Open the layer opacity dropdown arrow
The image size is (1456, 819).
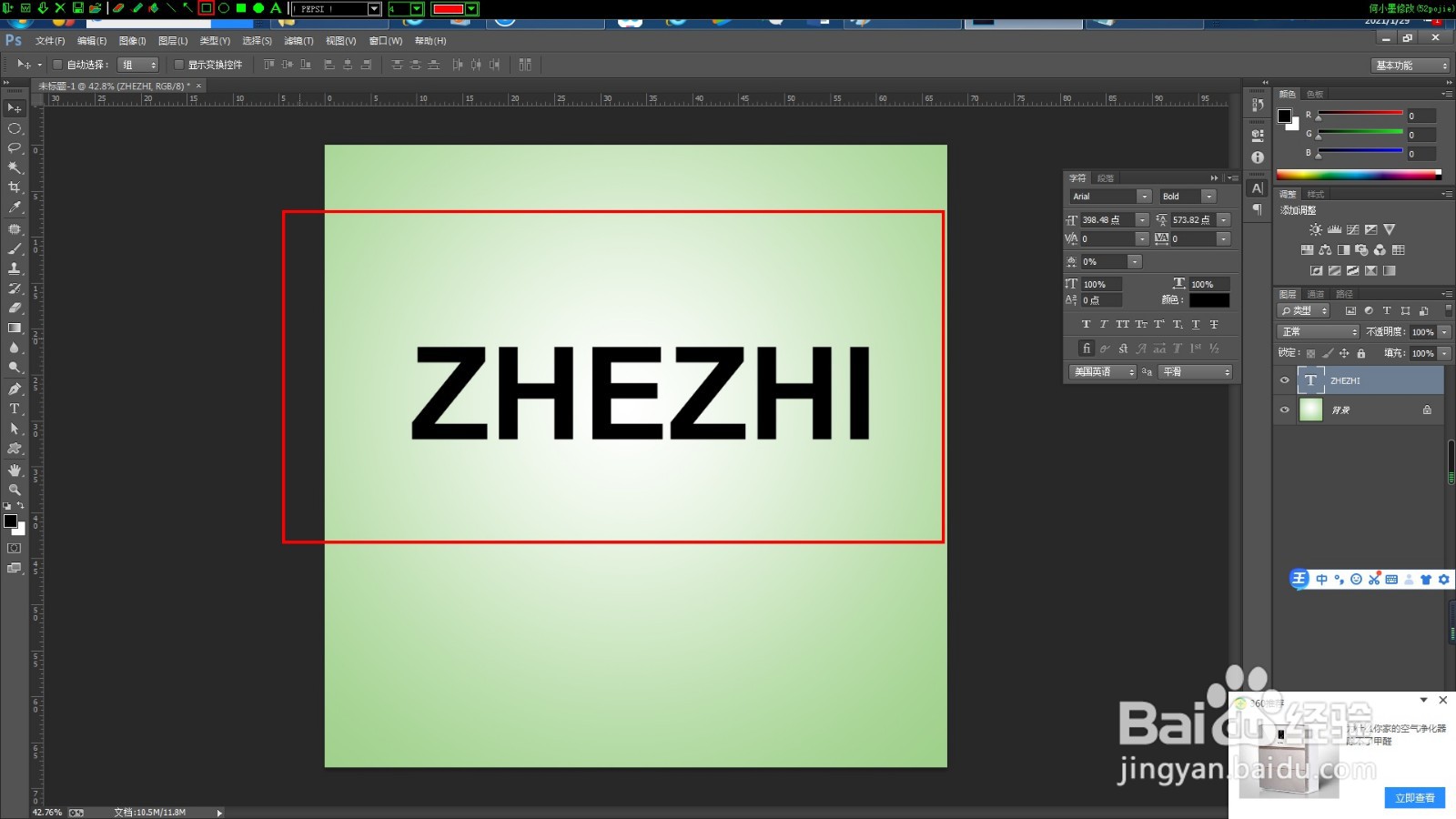click(x=1444, y=332)
